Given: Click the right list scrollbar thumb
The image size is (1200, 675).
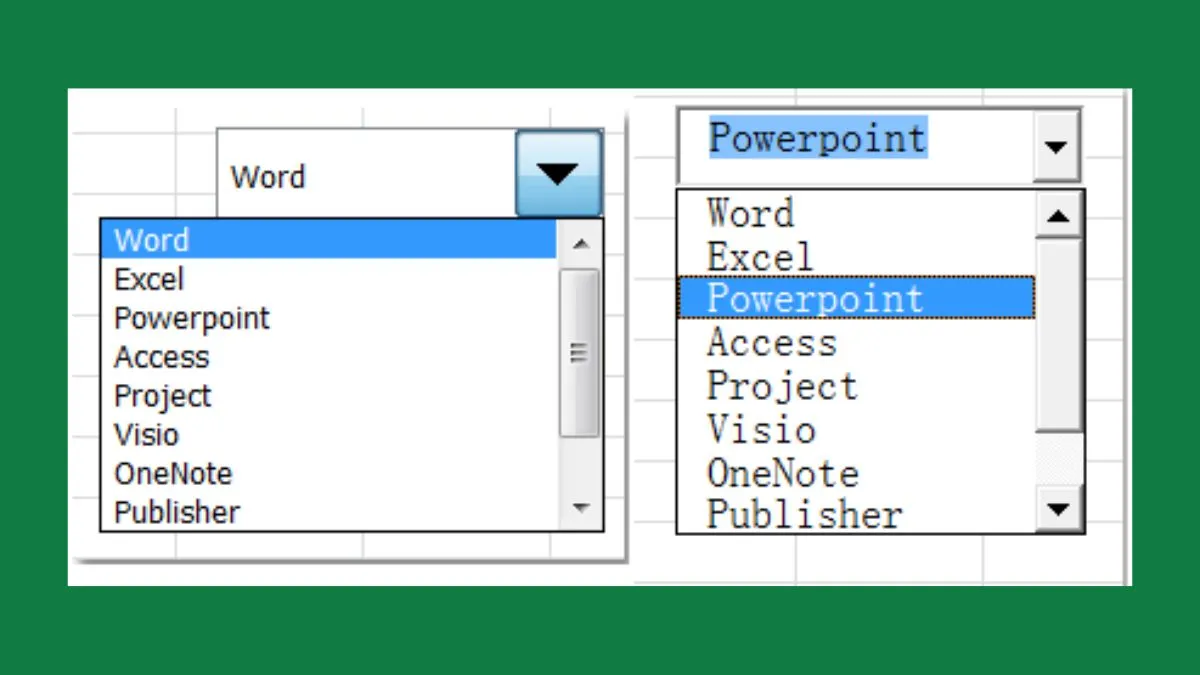Looking at the screenshot, I should click(x=1059, y=335).
